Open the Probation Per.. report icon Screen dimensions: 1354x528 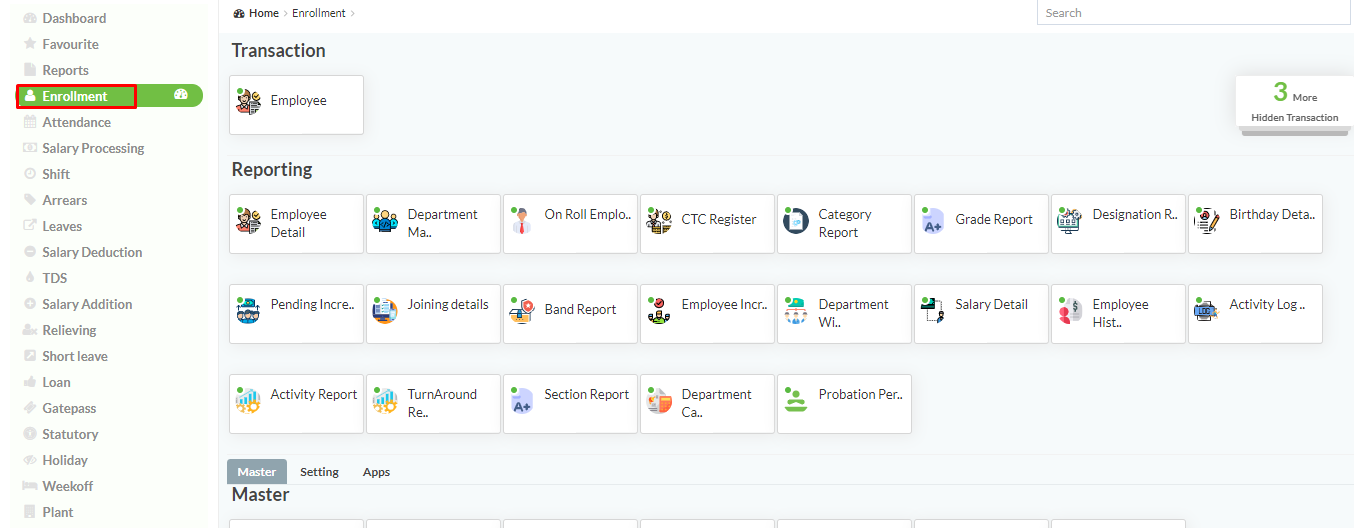tap(796, 401)
